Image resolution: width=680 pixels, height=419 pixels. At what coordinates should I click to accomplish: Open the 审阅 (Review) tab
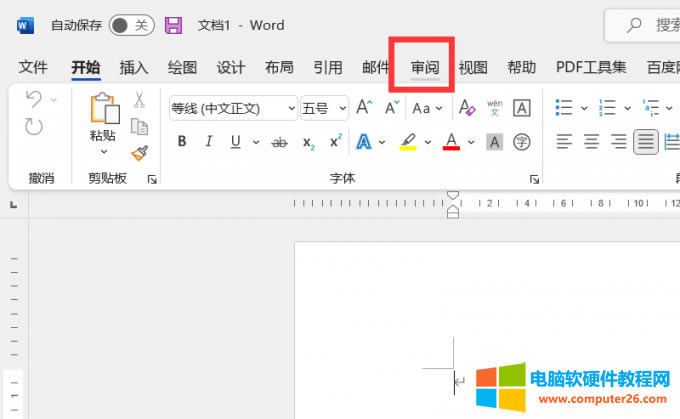click(x=424, y=67)
